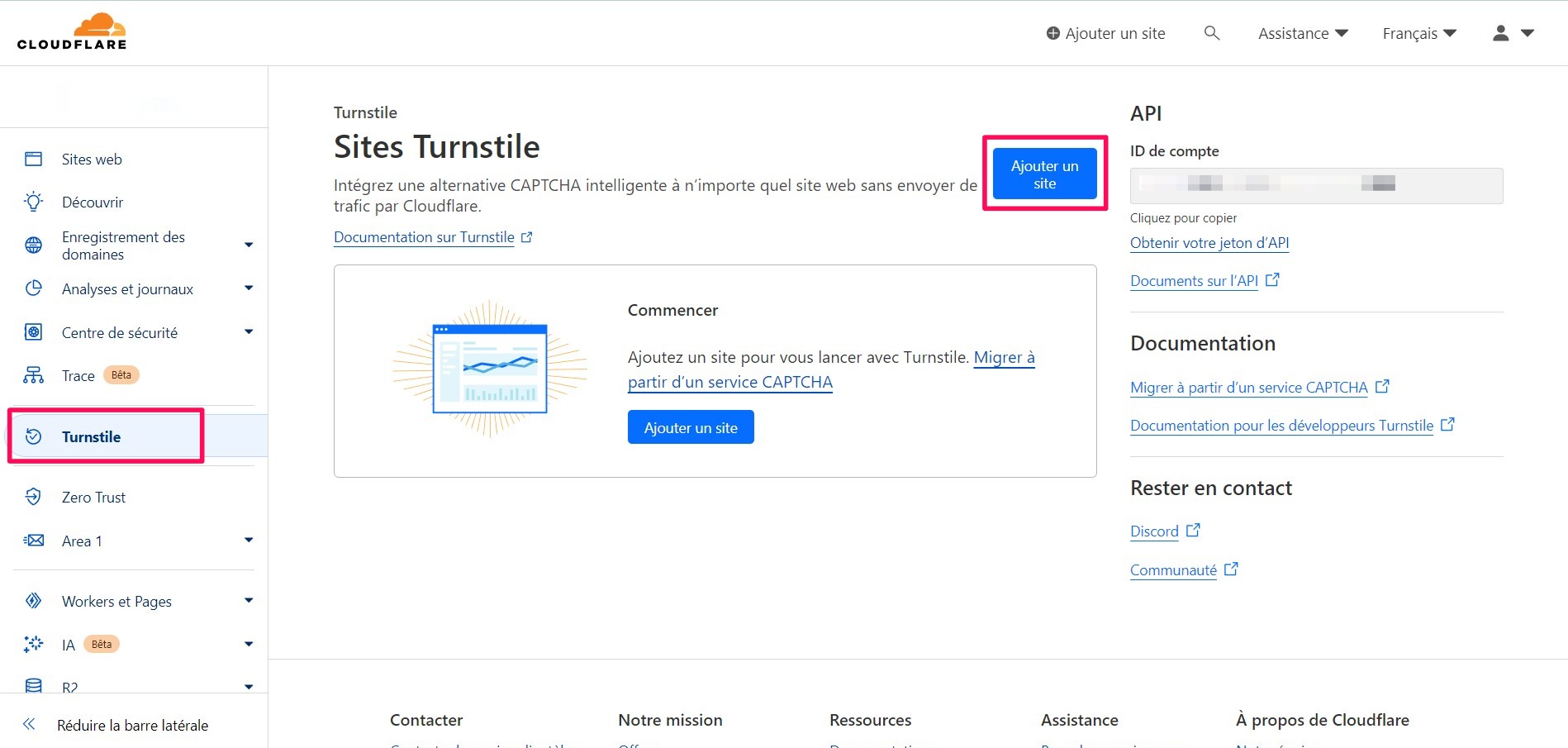Go to Sites web in sidebar
The width and height of the screenshot is (1568, 748).
point(92,160)
